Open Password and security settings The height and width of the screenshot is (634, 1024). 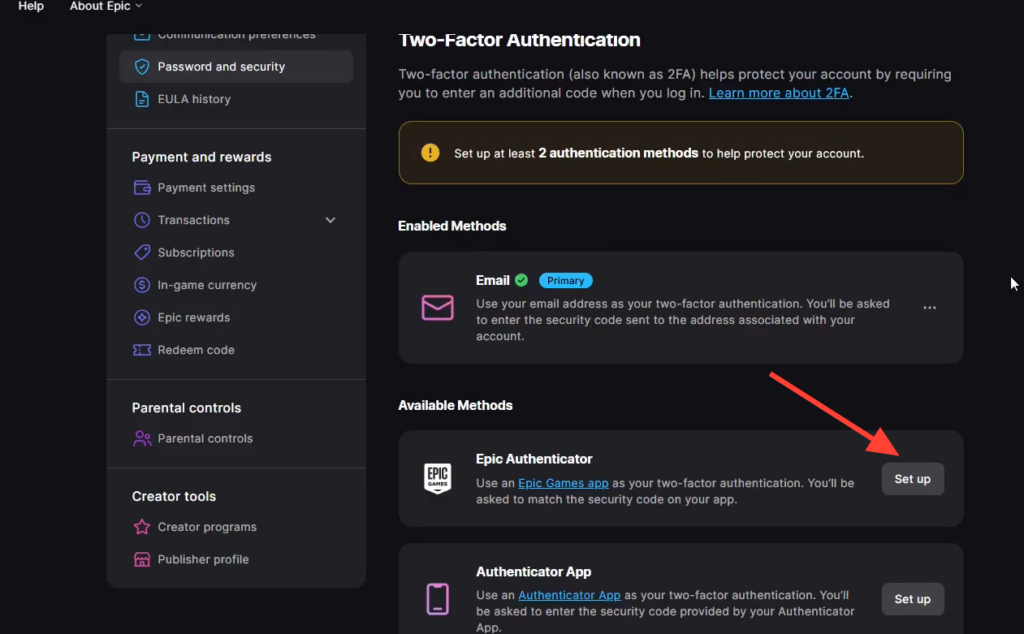[236, 67]
